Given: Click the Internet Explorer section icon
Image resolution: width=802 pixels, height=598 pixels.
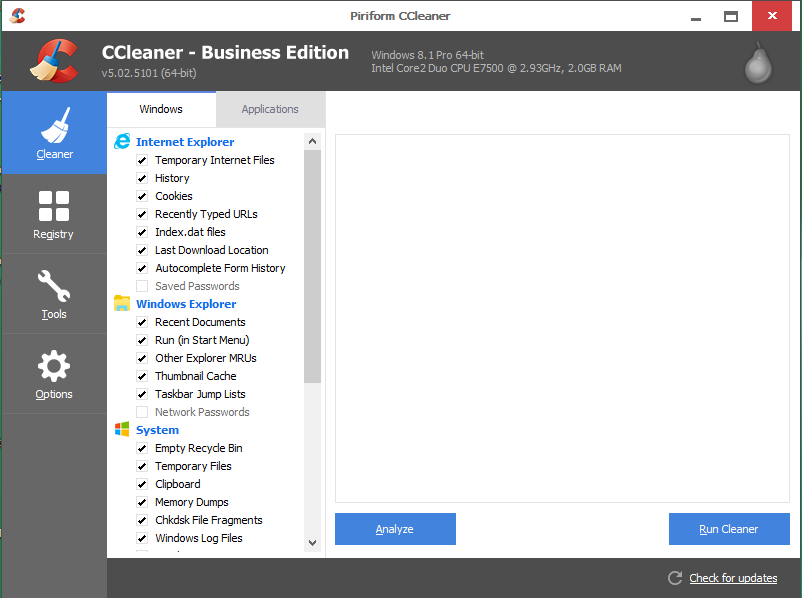Looking at the screenshot, I should pyautogui.click(x=122, y=141).
